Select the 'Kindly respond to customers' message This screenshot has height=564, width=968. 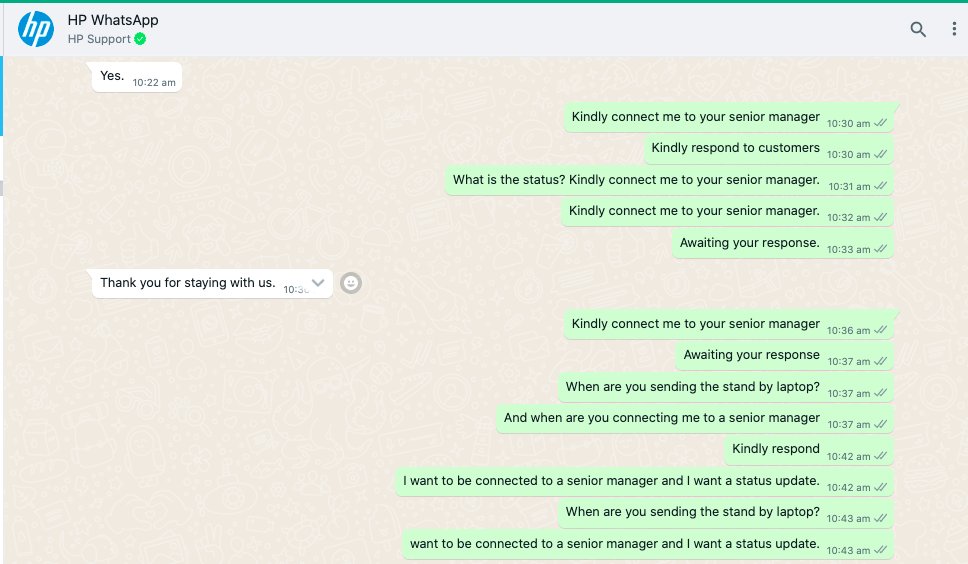769,149
